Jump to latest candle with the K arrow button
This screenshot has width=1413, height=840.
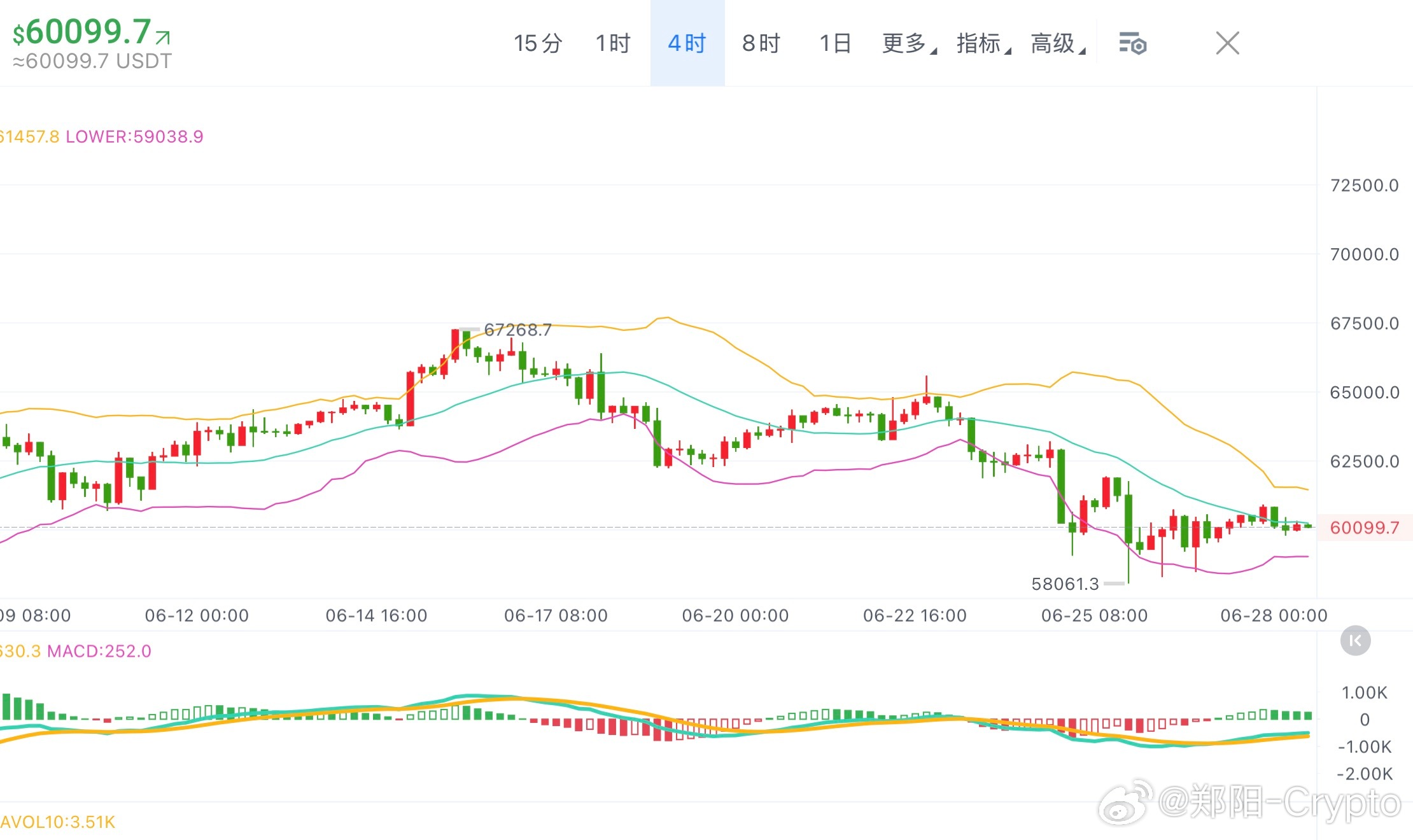1355,641
